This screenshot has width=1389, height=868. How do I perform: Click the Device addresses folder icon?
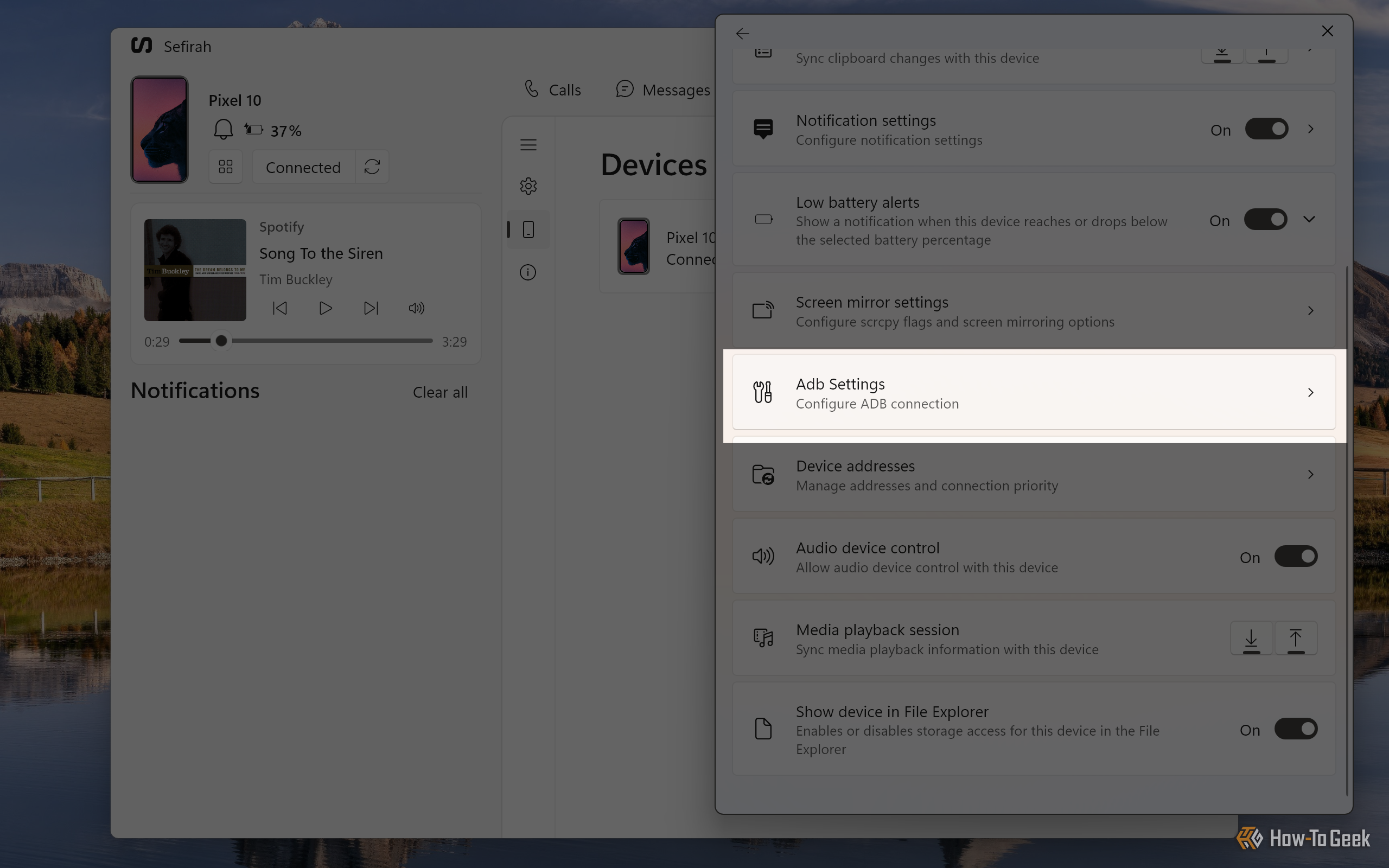click(763, 475)
